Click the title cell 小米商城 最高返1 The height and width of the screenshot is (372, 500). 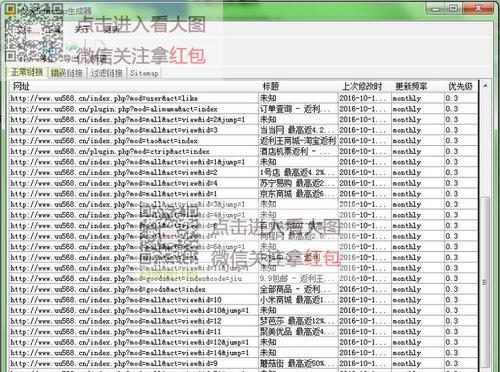click(298, 300)
